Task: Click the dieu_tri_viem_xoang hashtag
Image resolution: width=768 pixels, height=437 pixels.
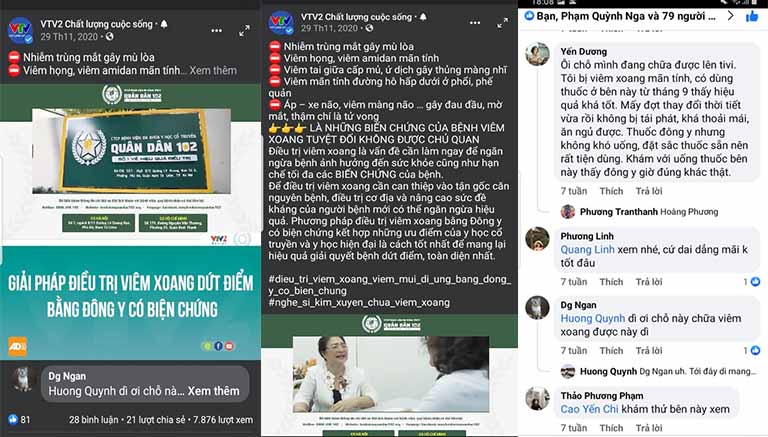Action: tap(390, 285)
